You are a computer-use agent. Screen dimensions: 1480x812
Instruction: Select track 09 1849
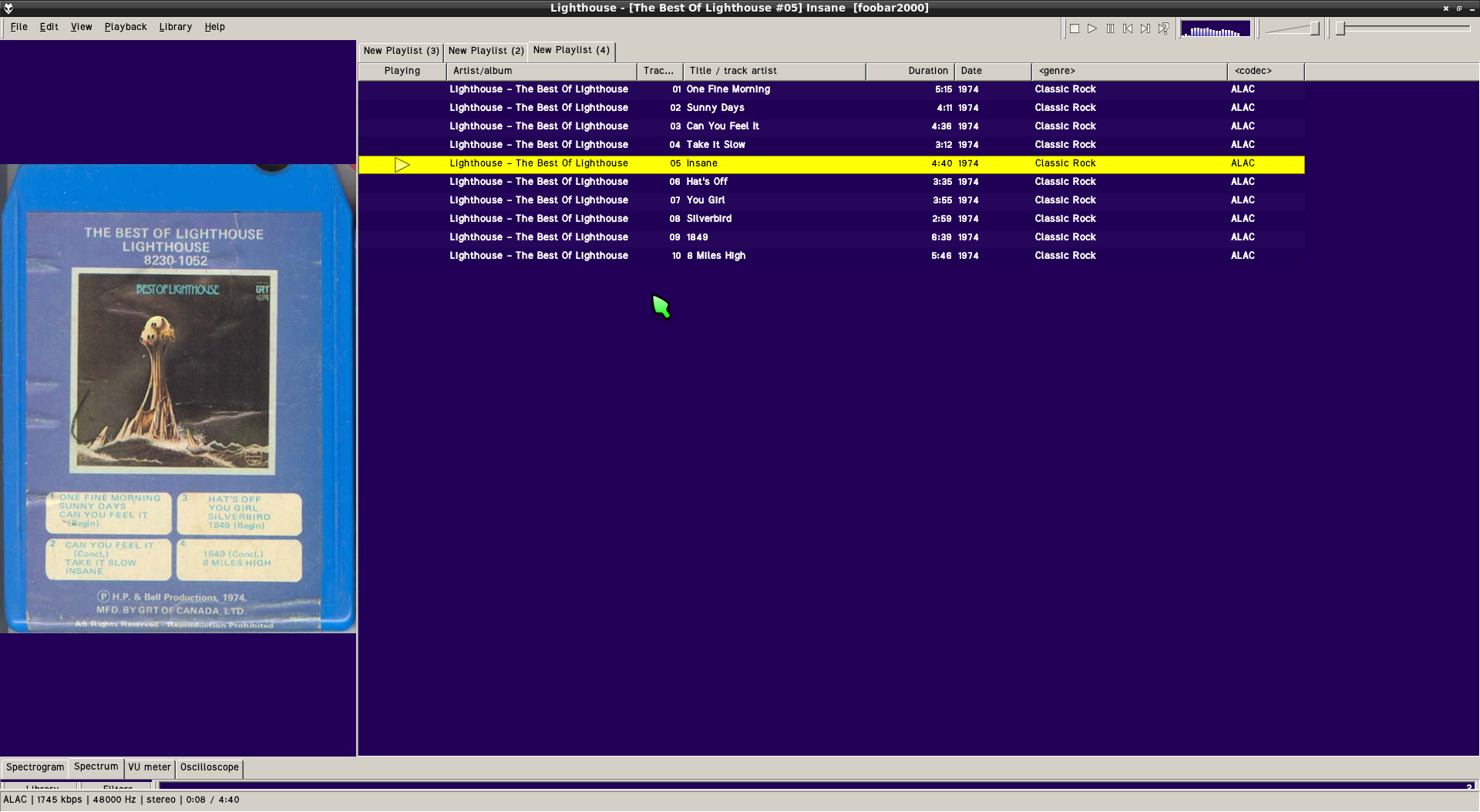coord(832,237)
